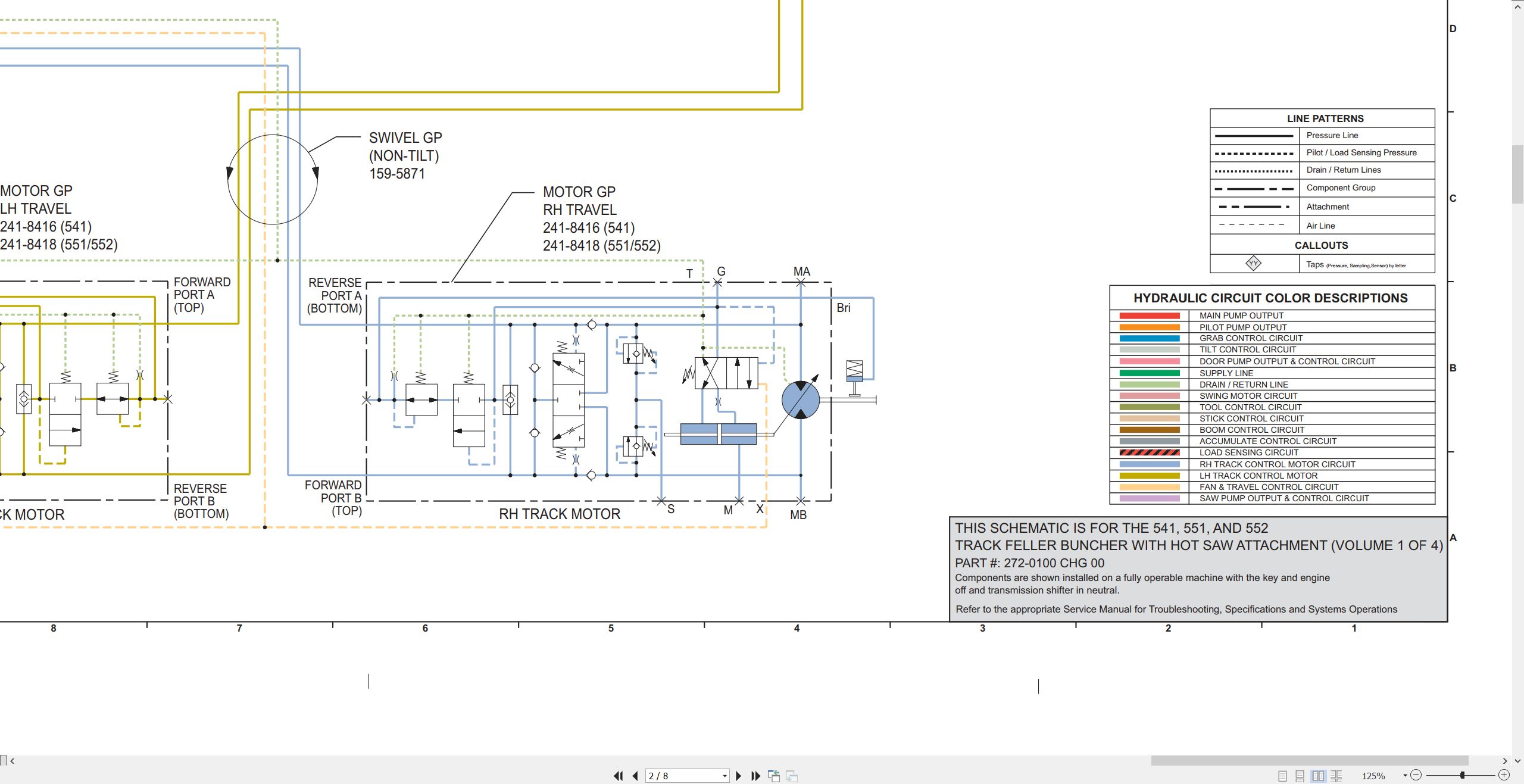This screenshot has height=784, width=1524.
Task: Click the RH TRACK MOTOR label
Action: [x=560, y=514]
